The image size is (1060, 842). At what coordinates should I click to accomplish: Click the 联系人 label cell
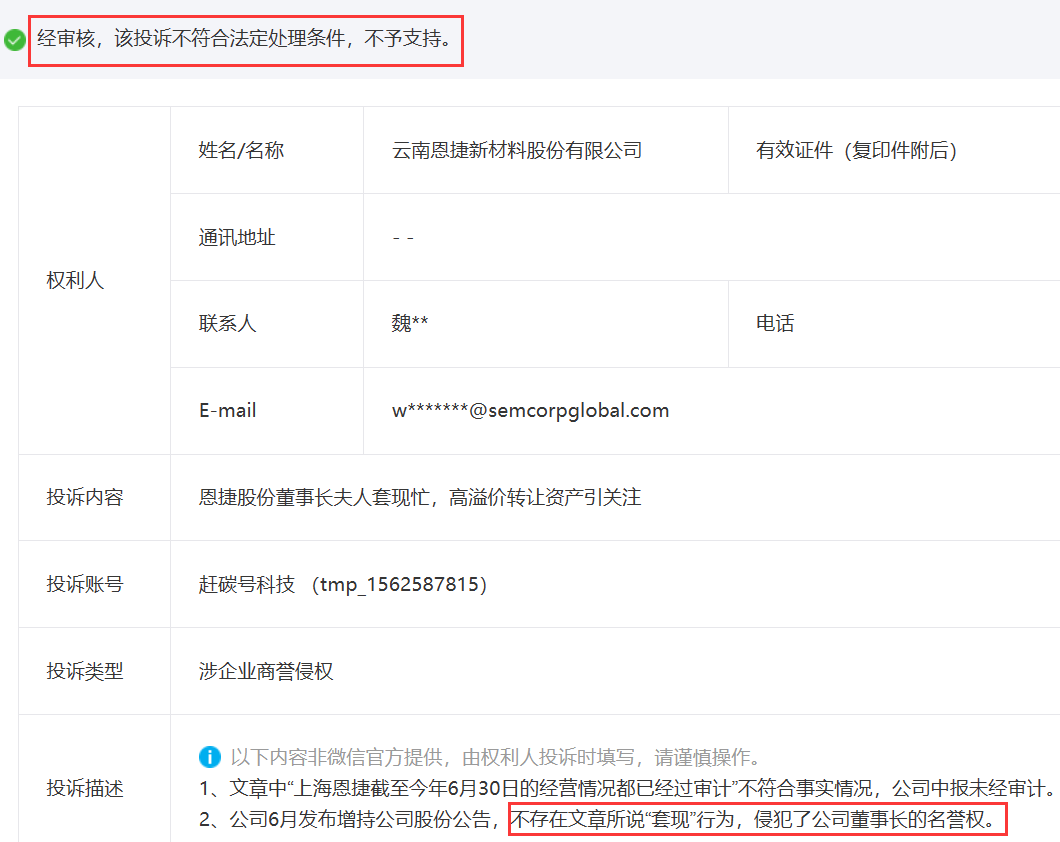[x=267, y=324]
